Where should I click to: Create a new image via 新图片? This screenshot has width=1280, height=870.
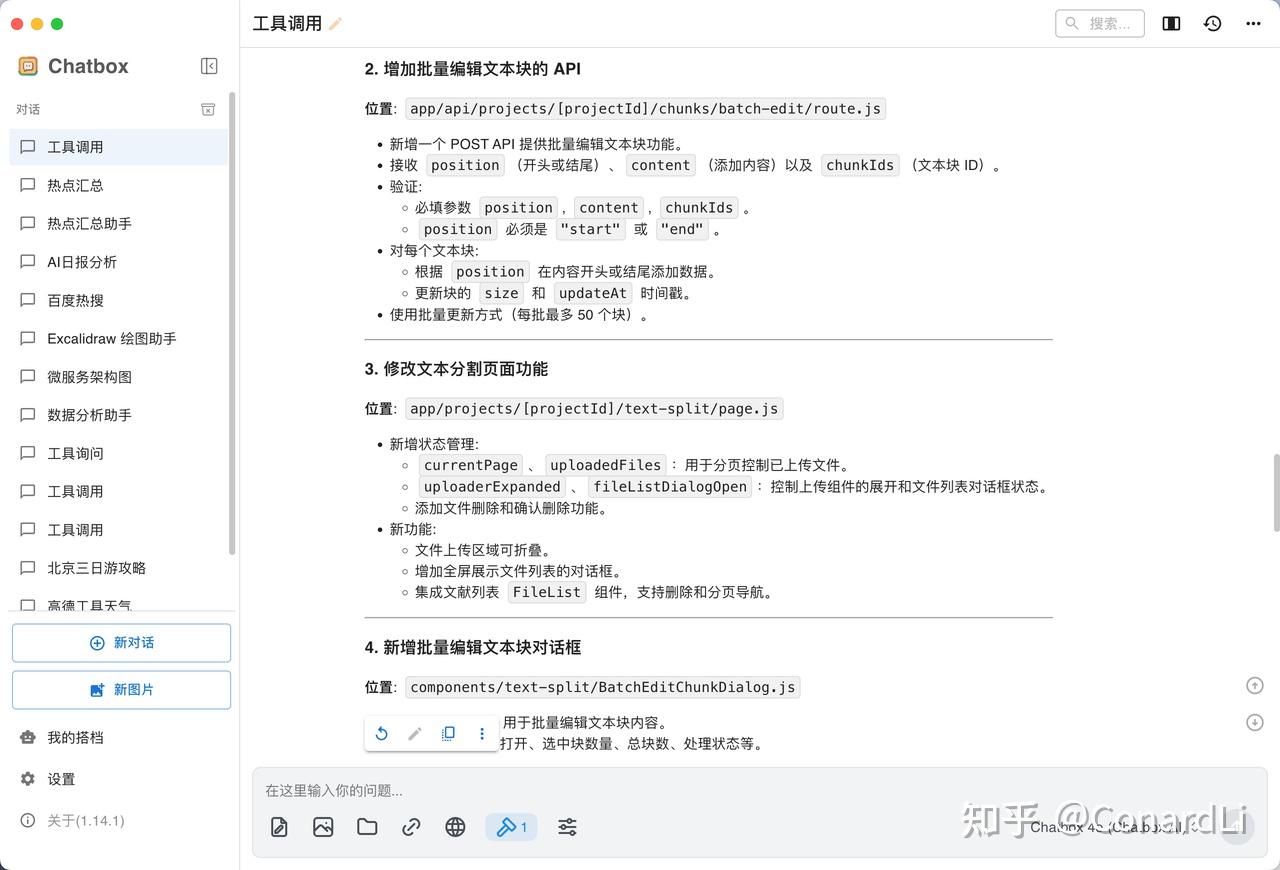pos(121,689)
